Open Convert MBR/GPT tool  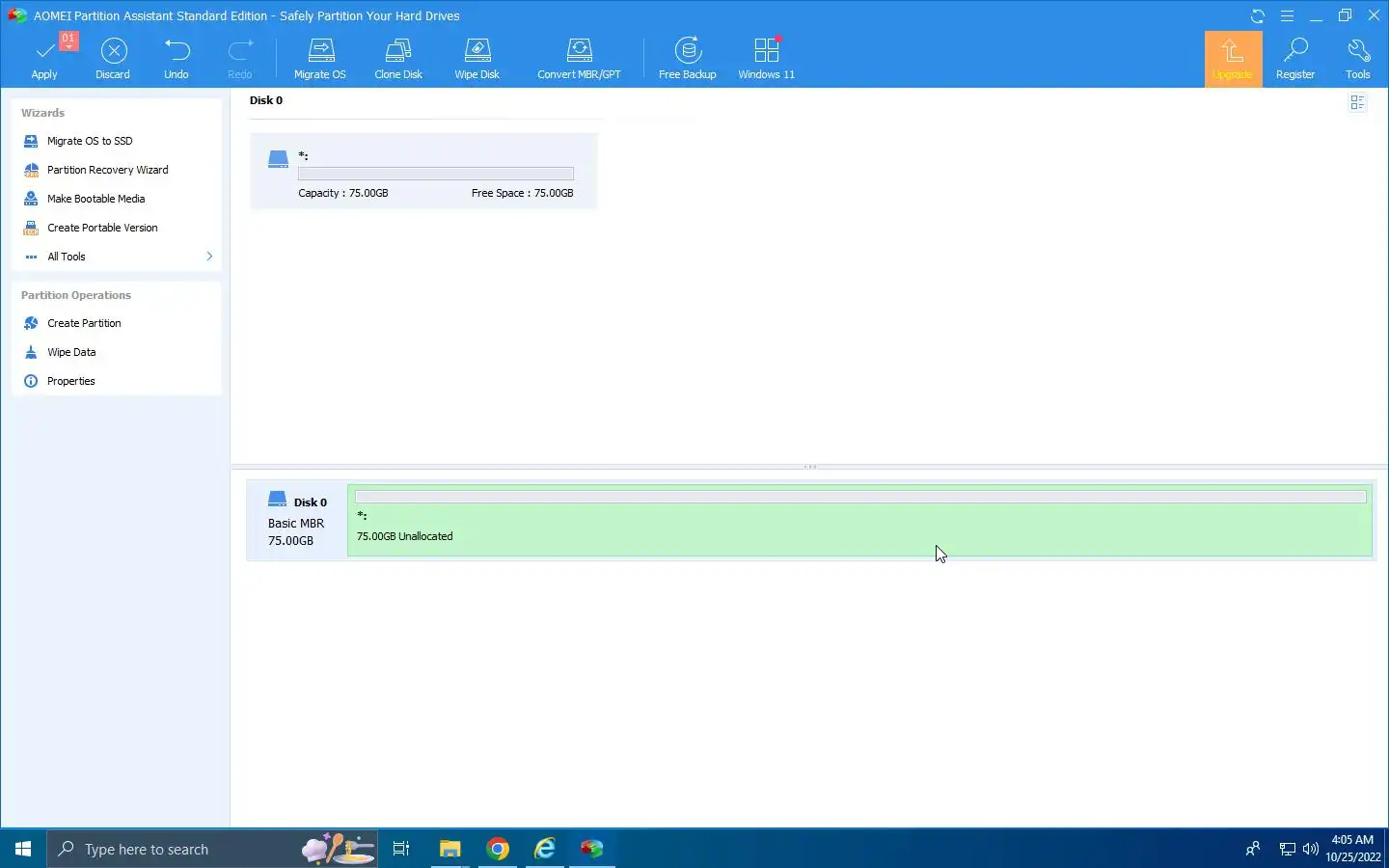[x=579, y=59]
